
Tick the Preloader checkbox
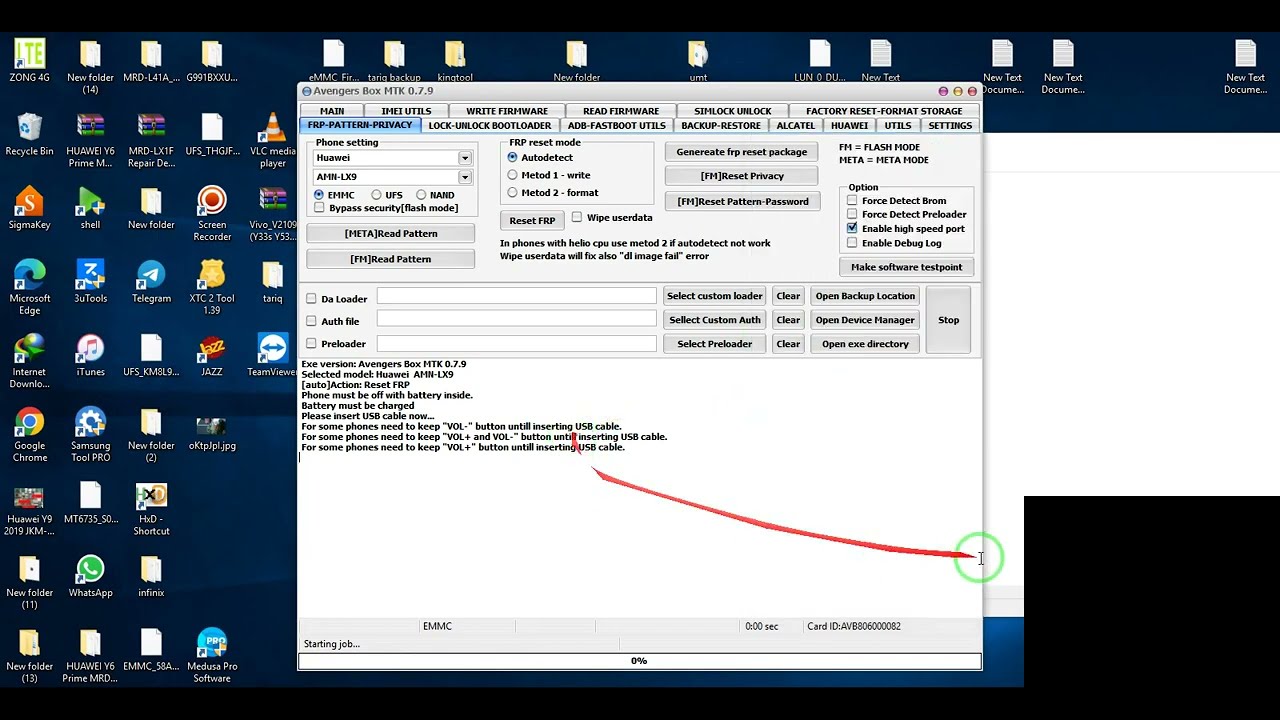coord(311,344)
